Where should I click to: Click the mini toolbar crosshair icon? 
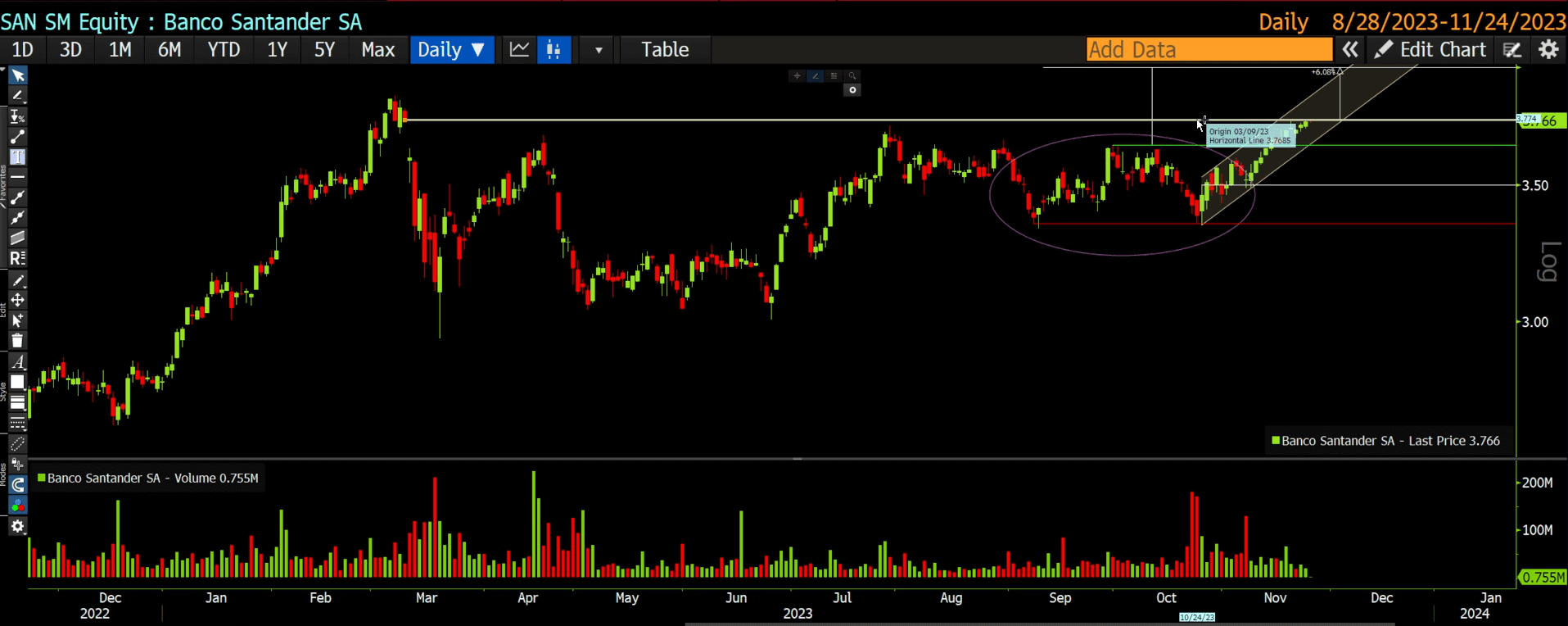coord(797,75)
